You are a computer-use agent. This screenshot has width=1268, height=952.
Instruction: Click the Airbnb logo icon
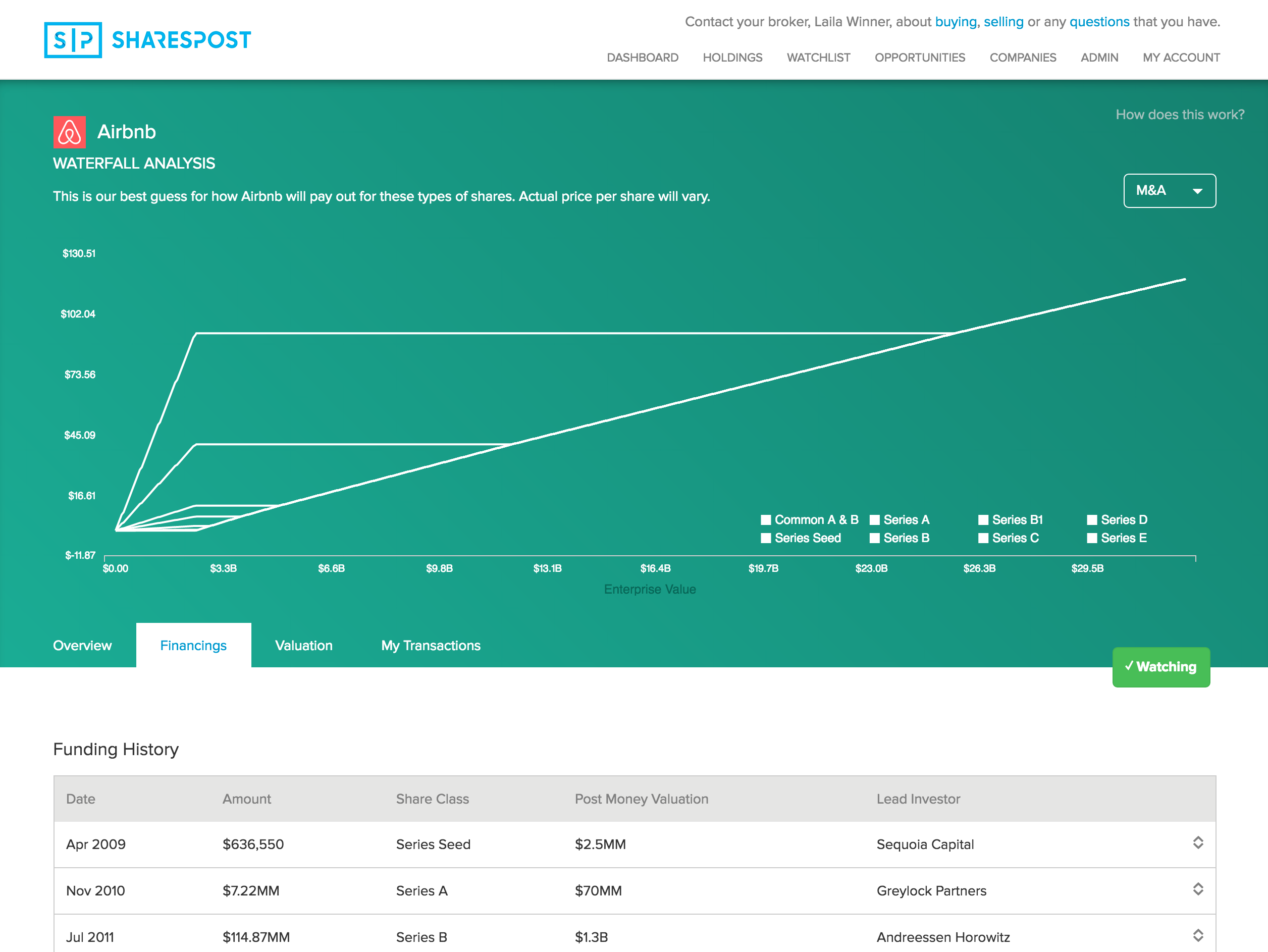point(69,132)
